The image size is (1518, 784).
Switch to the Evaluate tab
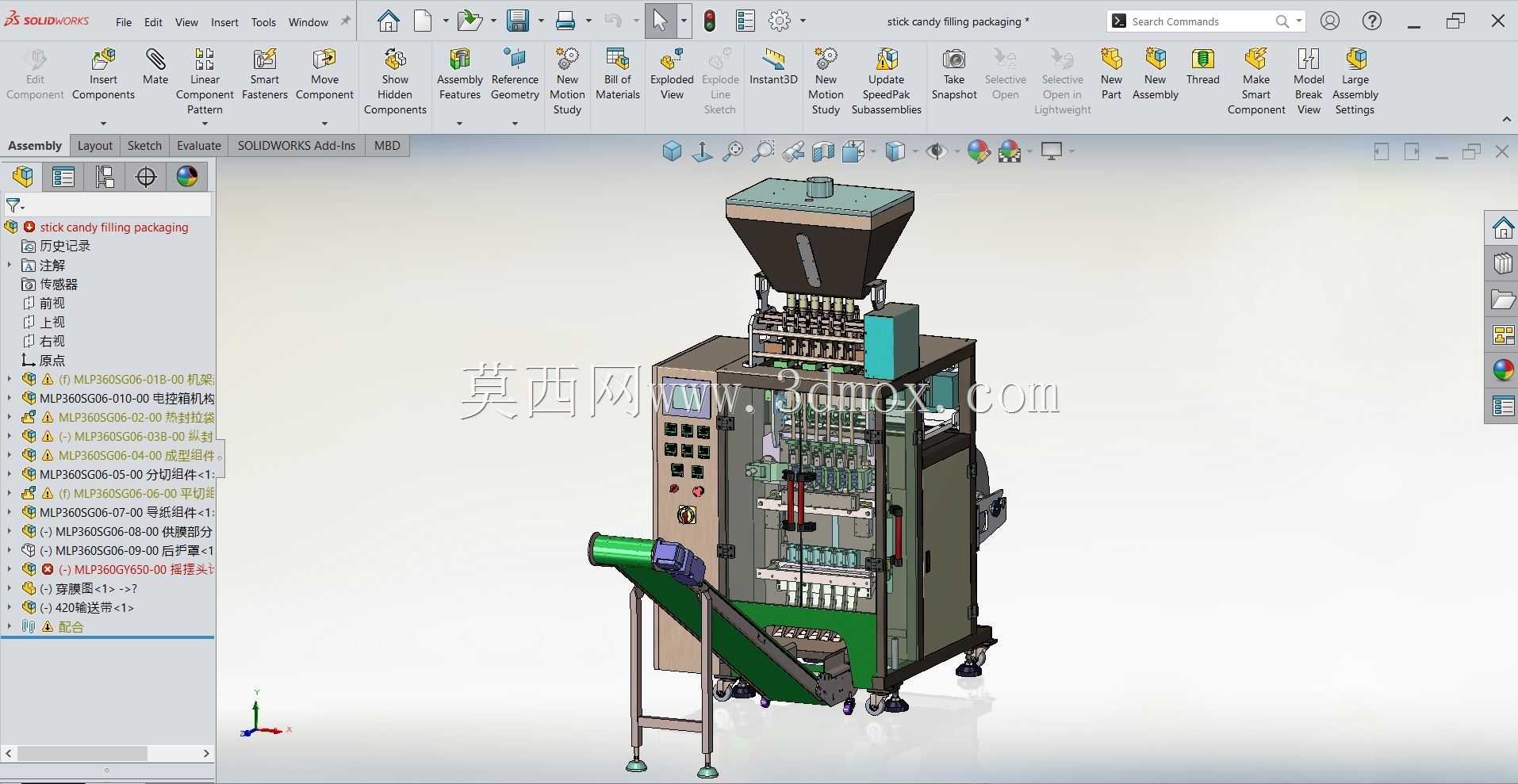(199, 146)
